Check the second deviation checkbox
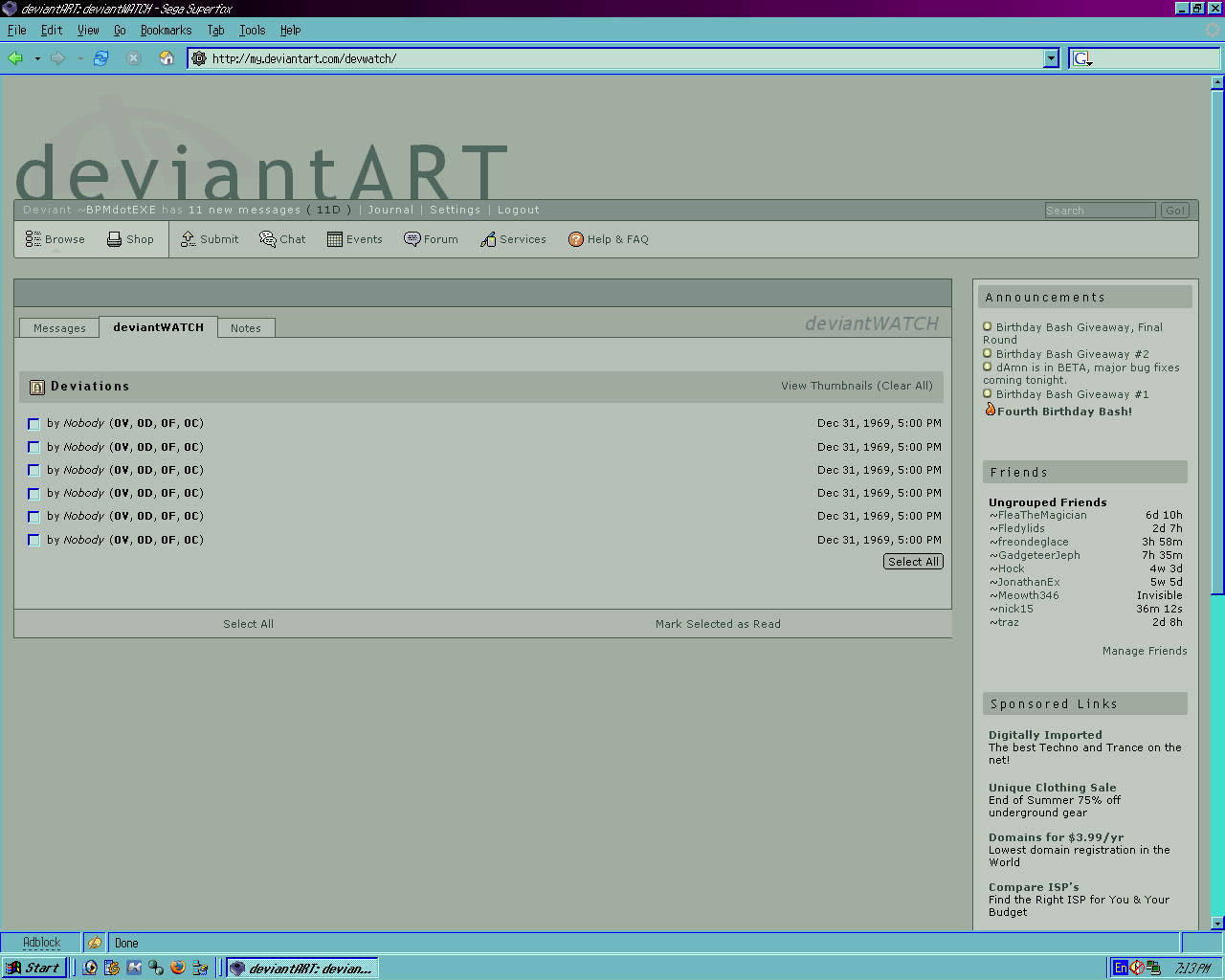Screen dimensions: 1225x980 coord(33,447)
